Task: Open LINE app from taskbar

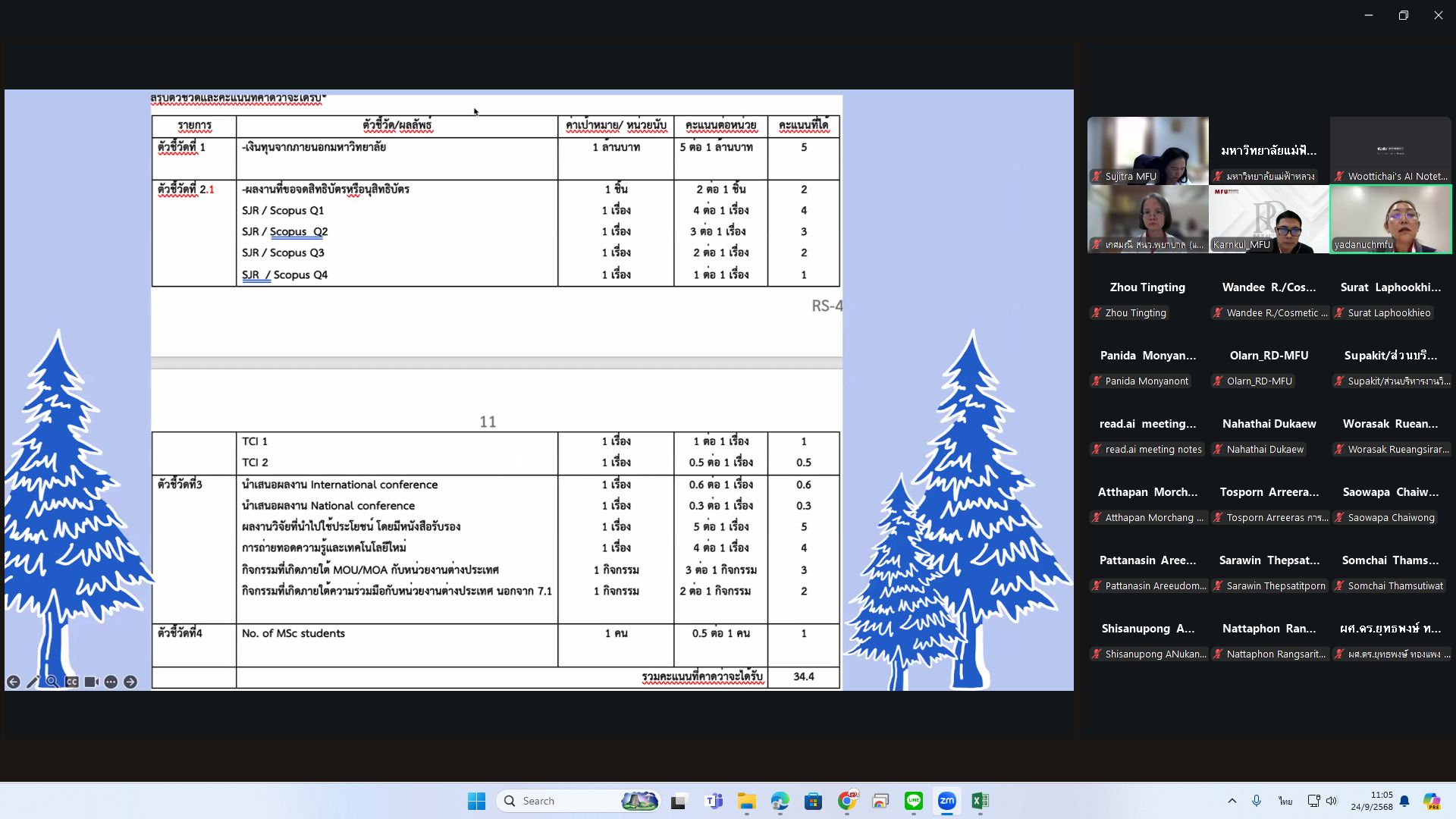Action: point(913,801)
